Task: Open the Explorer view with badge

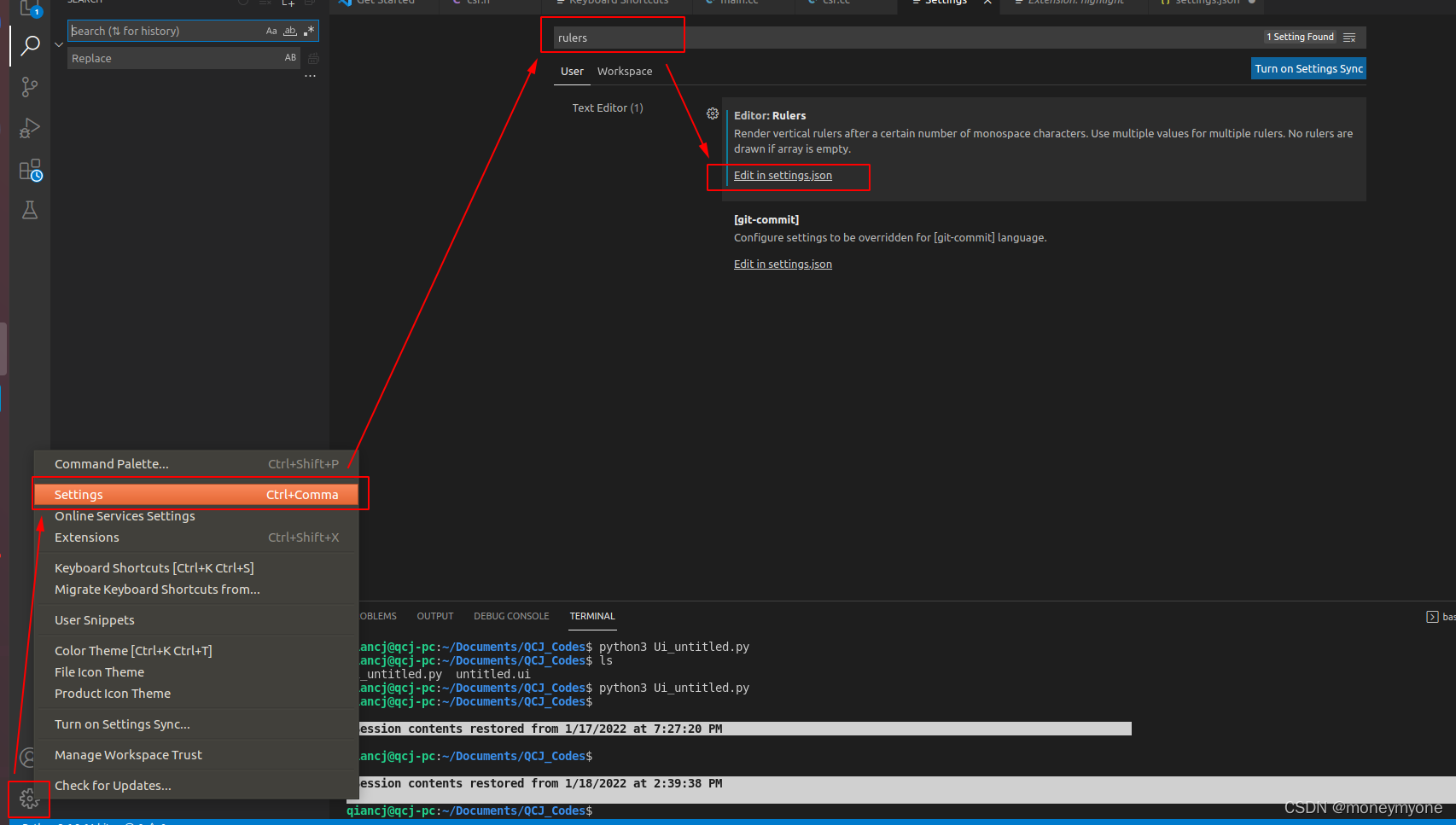Action: (30, 9)
